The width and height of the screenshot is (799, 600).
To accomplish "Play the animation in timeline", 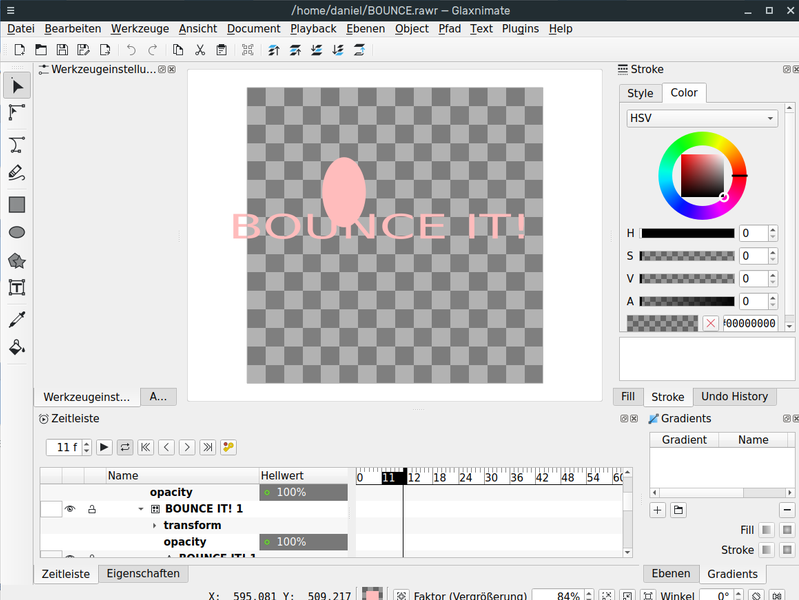I will pyautogui.click(x=104, y=447).
